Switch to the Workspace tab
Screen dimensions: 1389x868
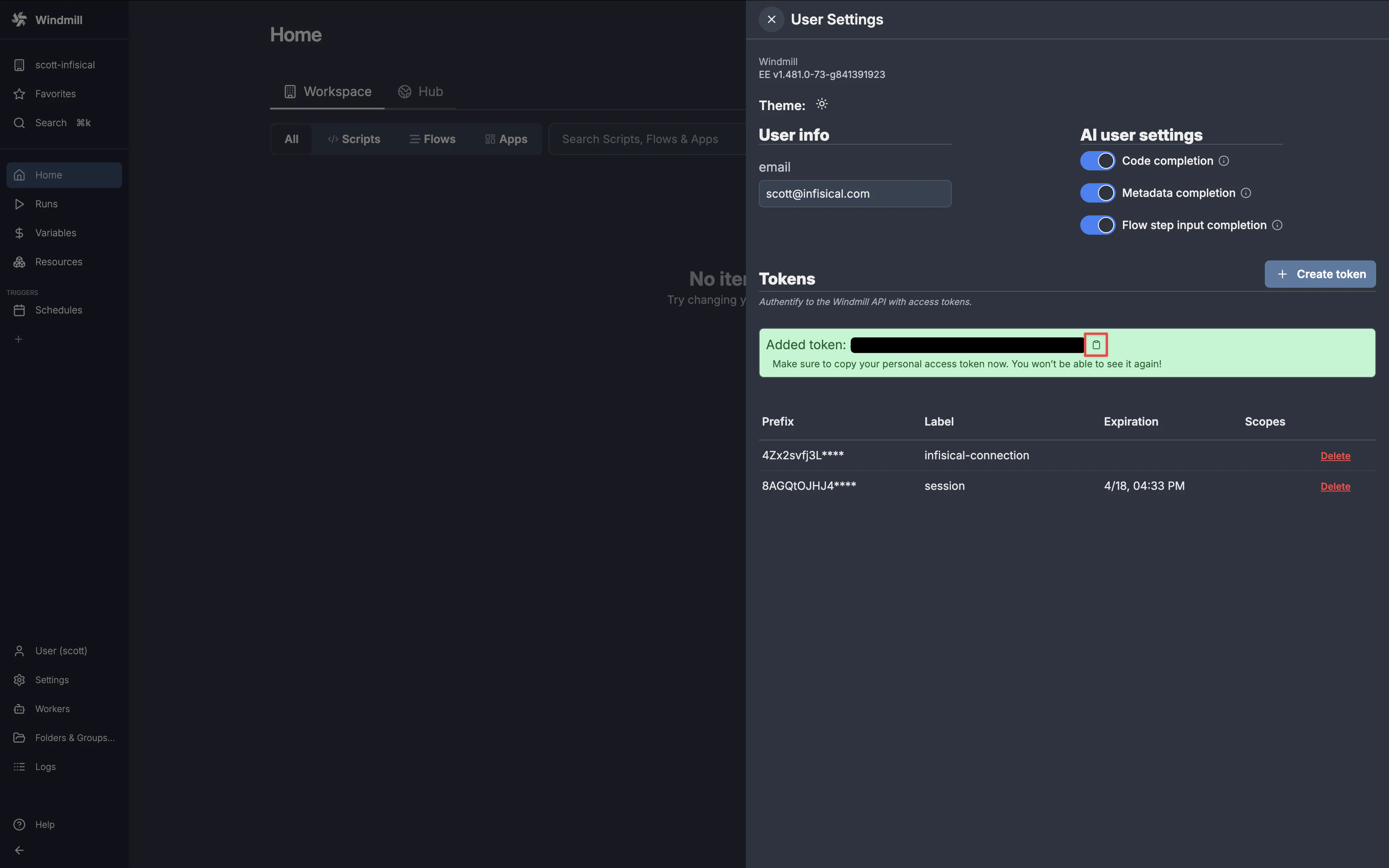[x=328, y=92]
